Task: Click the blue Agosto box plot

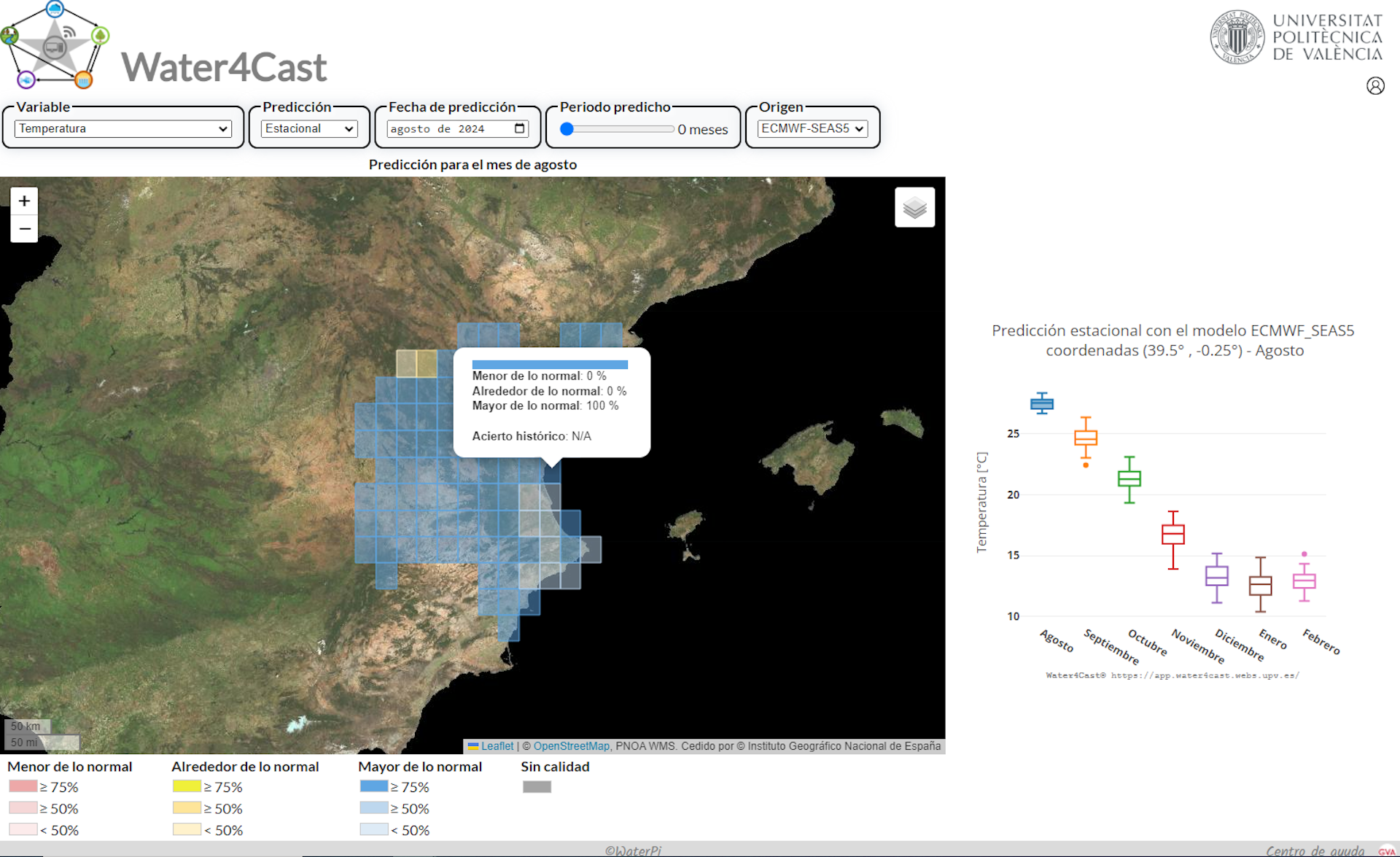Action: (x=1041, y=403)
